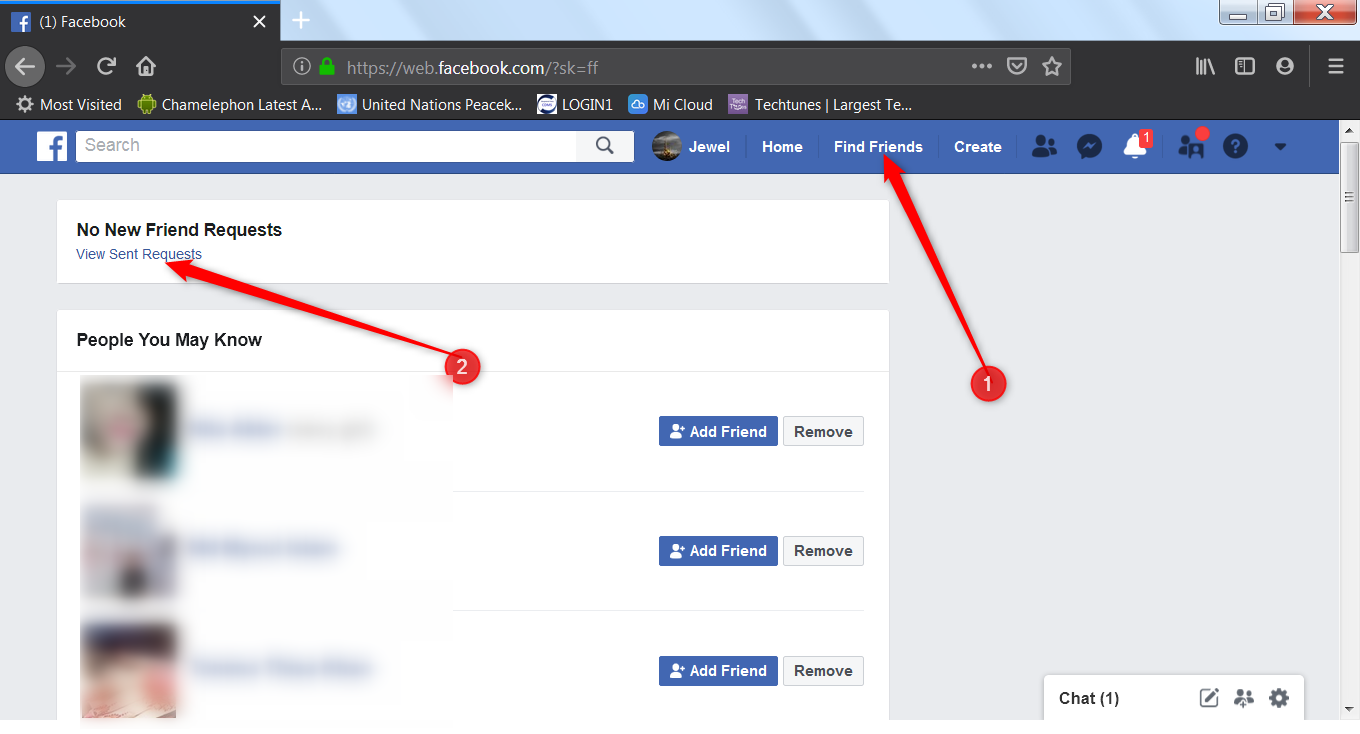Click Add Friend for the second suggested person
This screenshot has width=1360, height=734.
pos(718,550)
